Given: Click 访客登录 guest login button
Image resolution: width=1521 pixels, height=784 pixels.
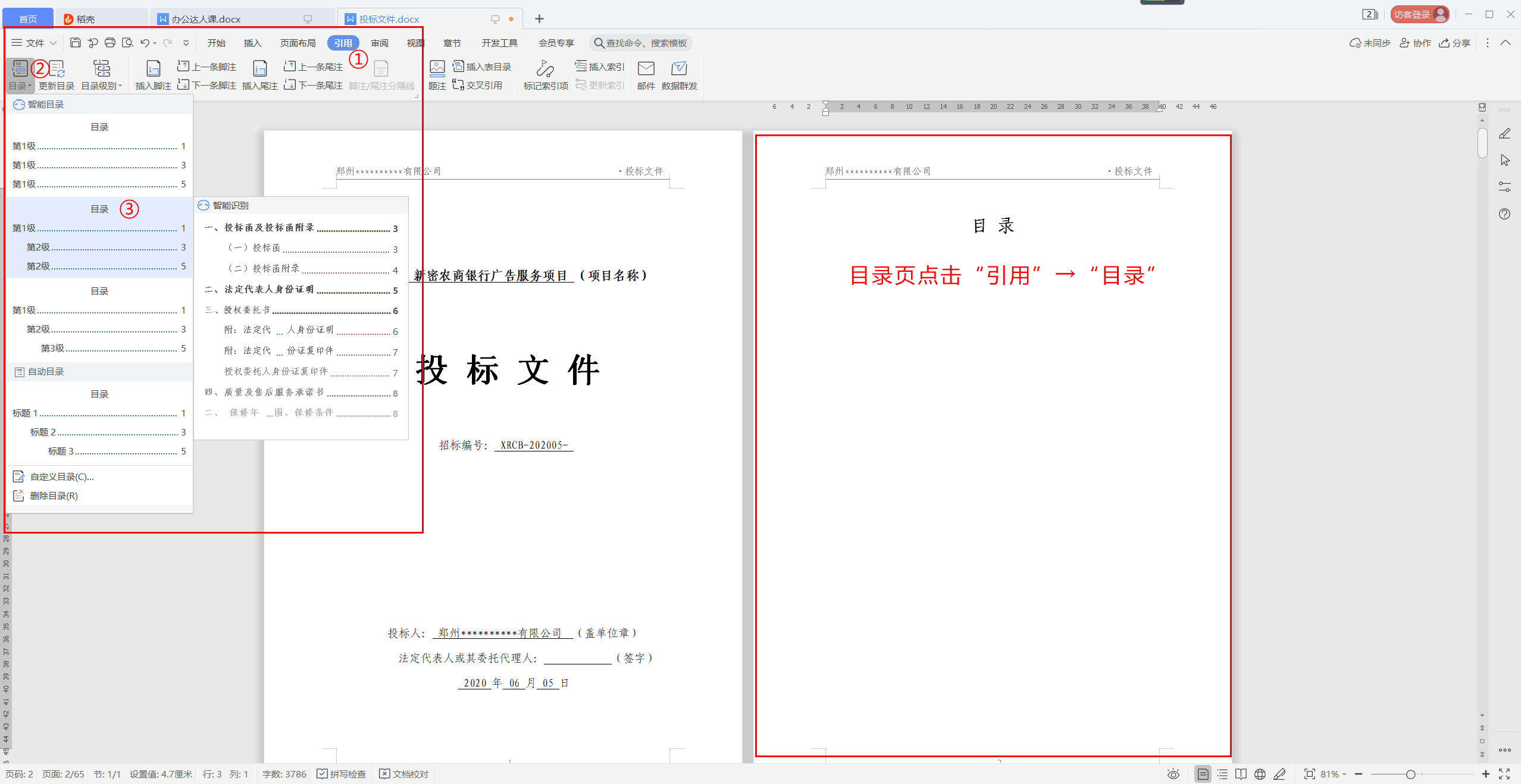Looking at the screenshot, I should tap(1419, 14).
